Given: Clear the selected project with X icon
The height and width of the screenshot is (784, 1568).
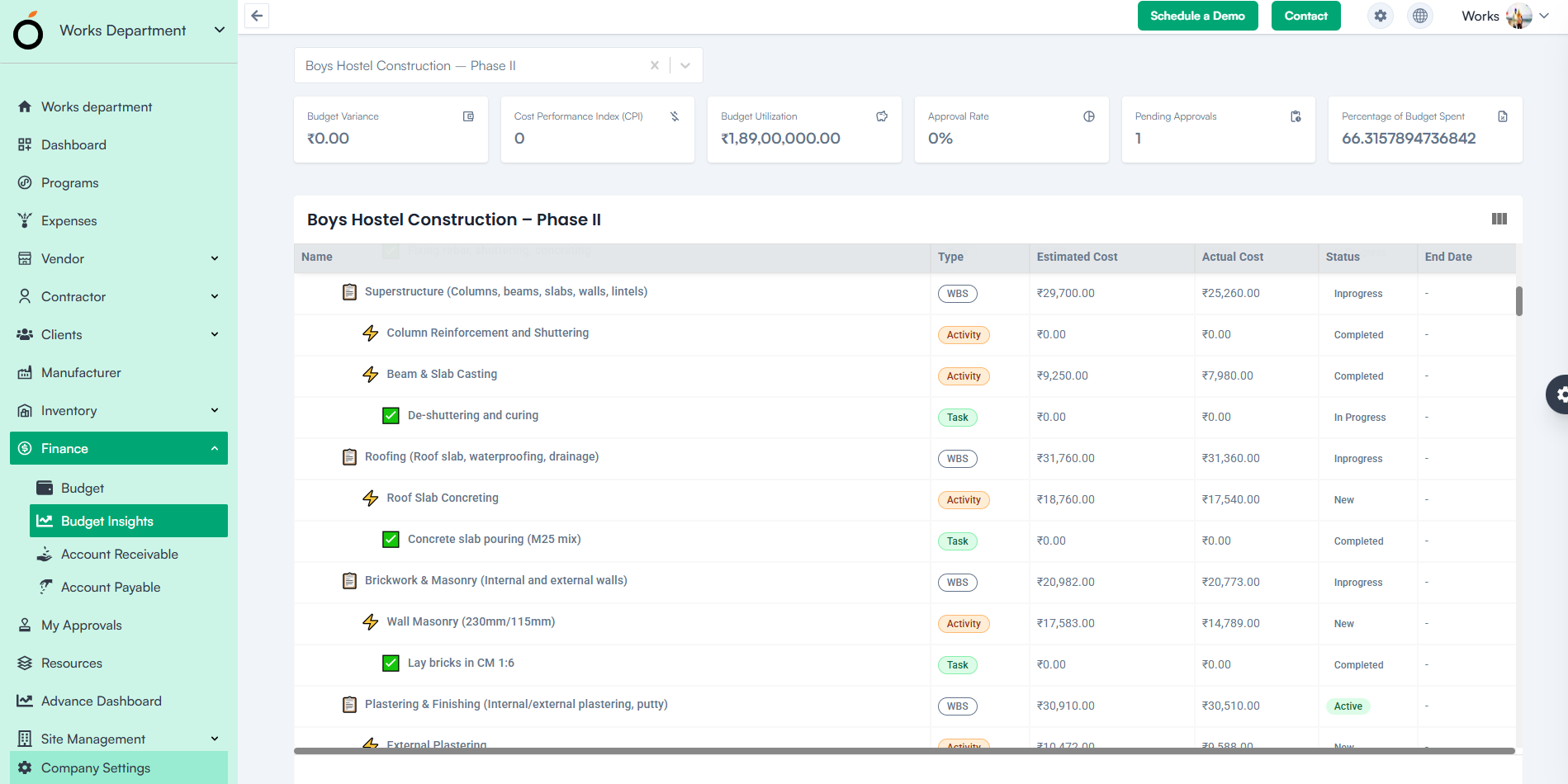Looking at the screenshot, I should 654,65.
